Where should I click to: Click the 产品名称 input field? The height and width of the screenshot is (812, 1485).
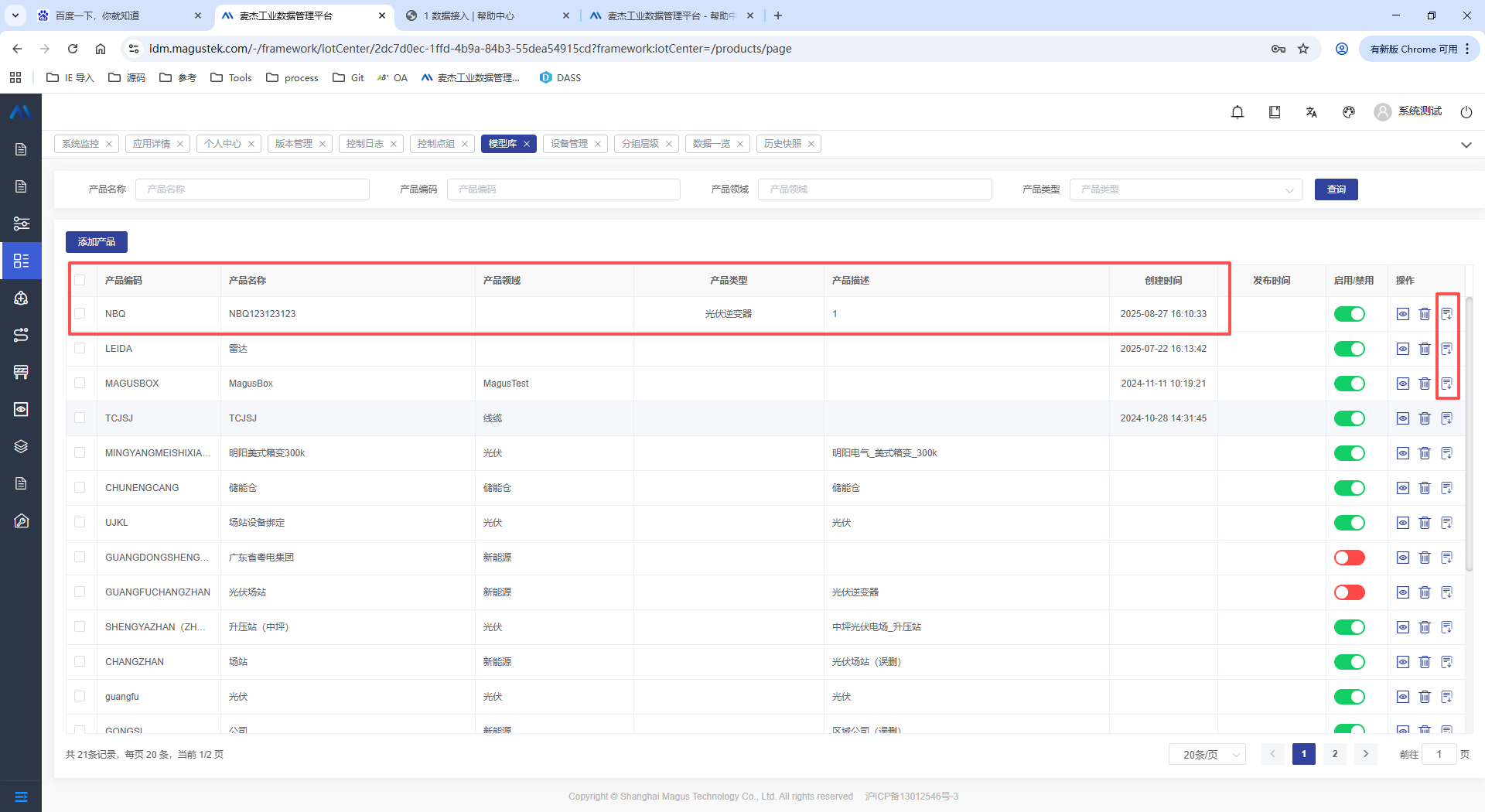click(x=252, y=189)
